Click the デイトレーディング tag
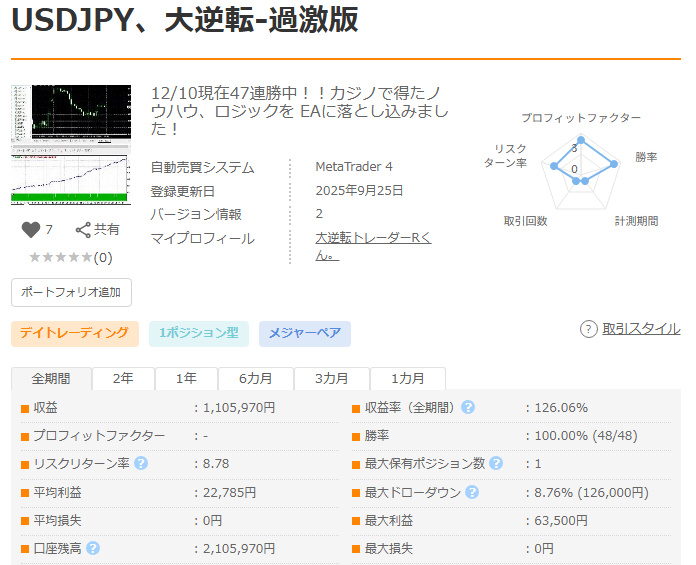The height and width of the screenshot is (565, 696). [74, 333]
